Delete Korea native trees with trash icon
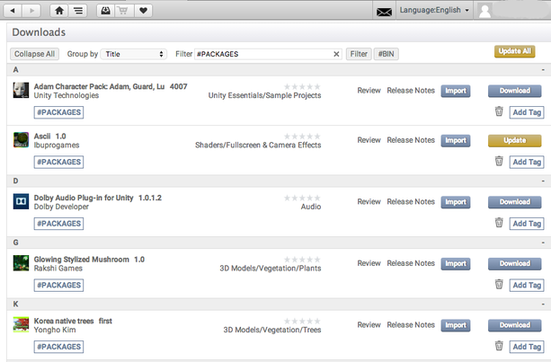The height and width of the screenshot is (362, 551). coord(499,345)
